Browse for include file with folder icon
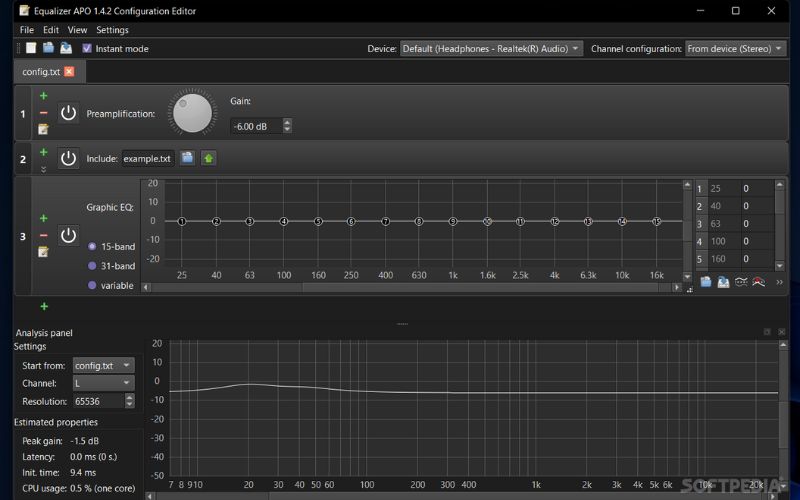Screen dimensions: 800x500 point(188,158)
